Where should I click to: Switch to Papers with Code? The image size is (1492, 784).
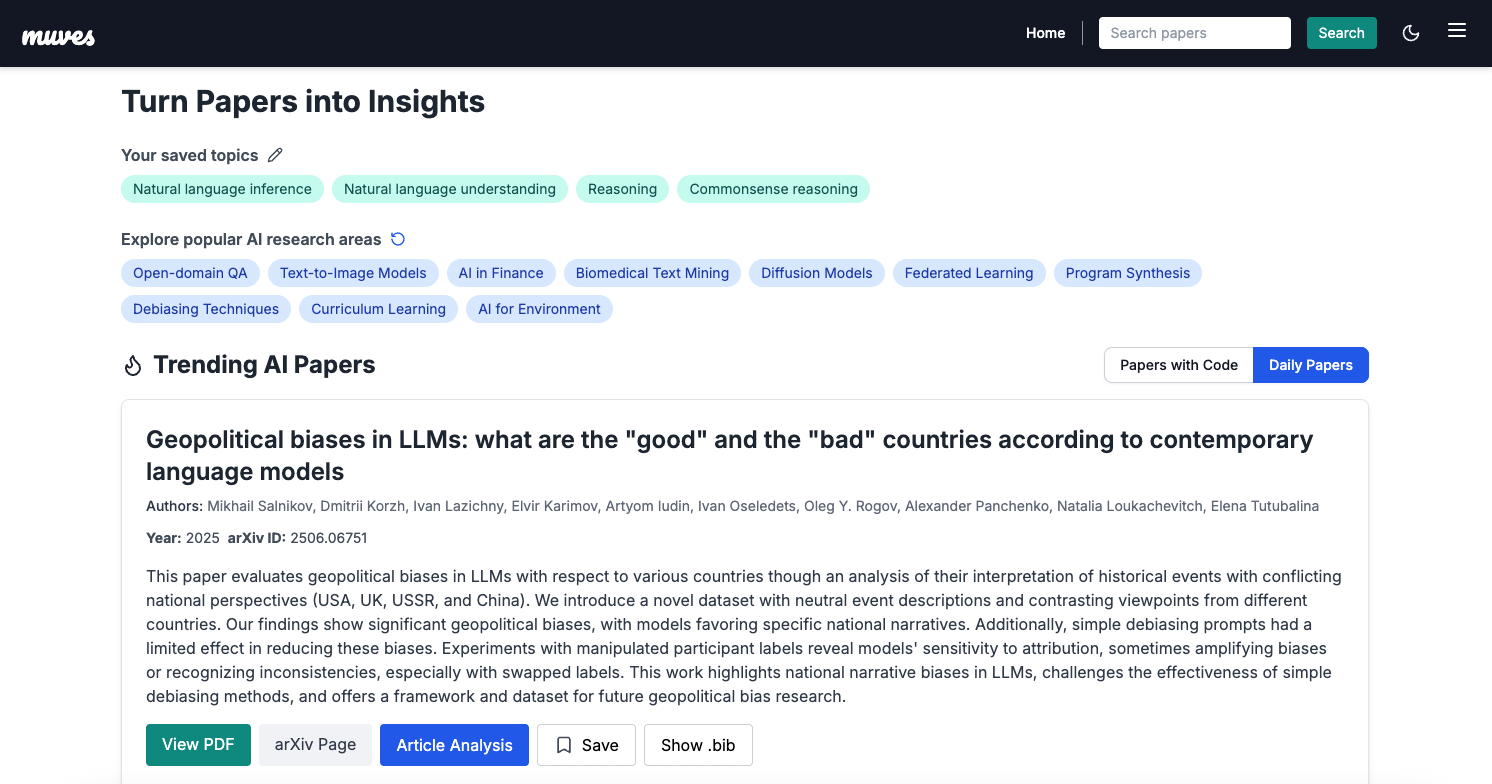1179,365
